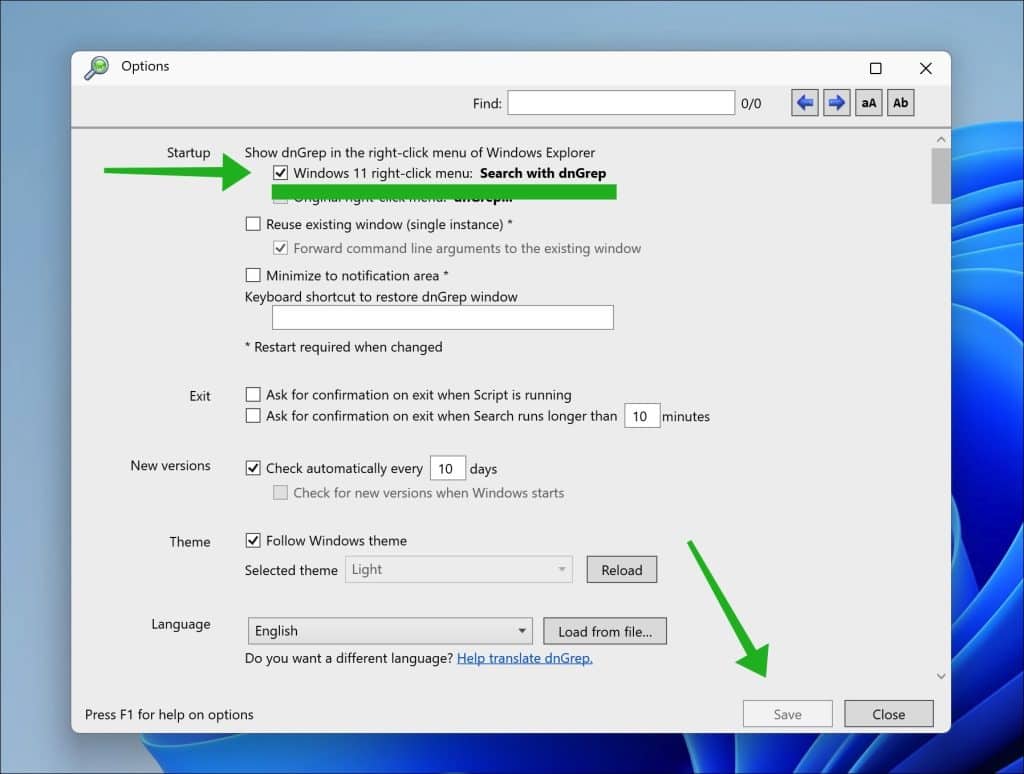Enable Minimize to notification area

(x=253, y=275)
